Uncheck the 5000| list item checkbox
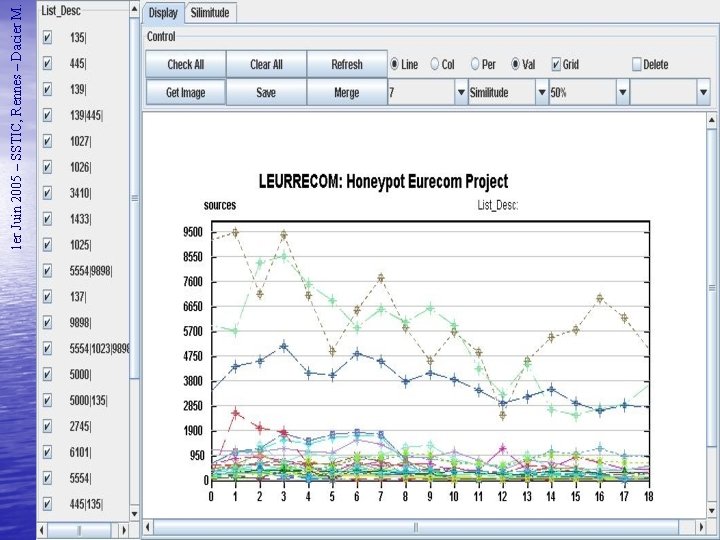Screen dimensions: 720x540 click(x=47, y=375)
